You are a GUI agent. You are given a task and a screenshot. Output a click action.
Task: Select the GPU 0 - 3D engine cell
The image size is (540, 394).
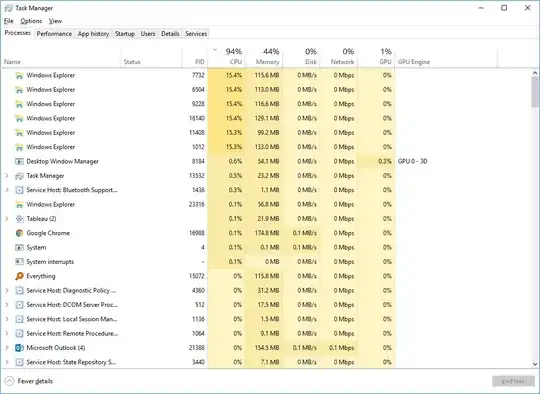[x=413, y=161]
